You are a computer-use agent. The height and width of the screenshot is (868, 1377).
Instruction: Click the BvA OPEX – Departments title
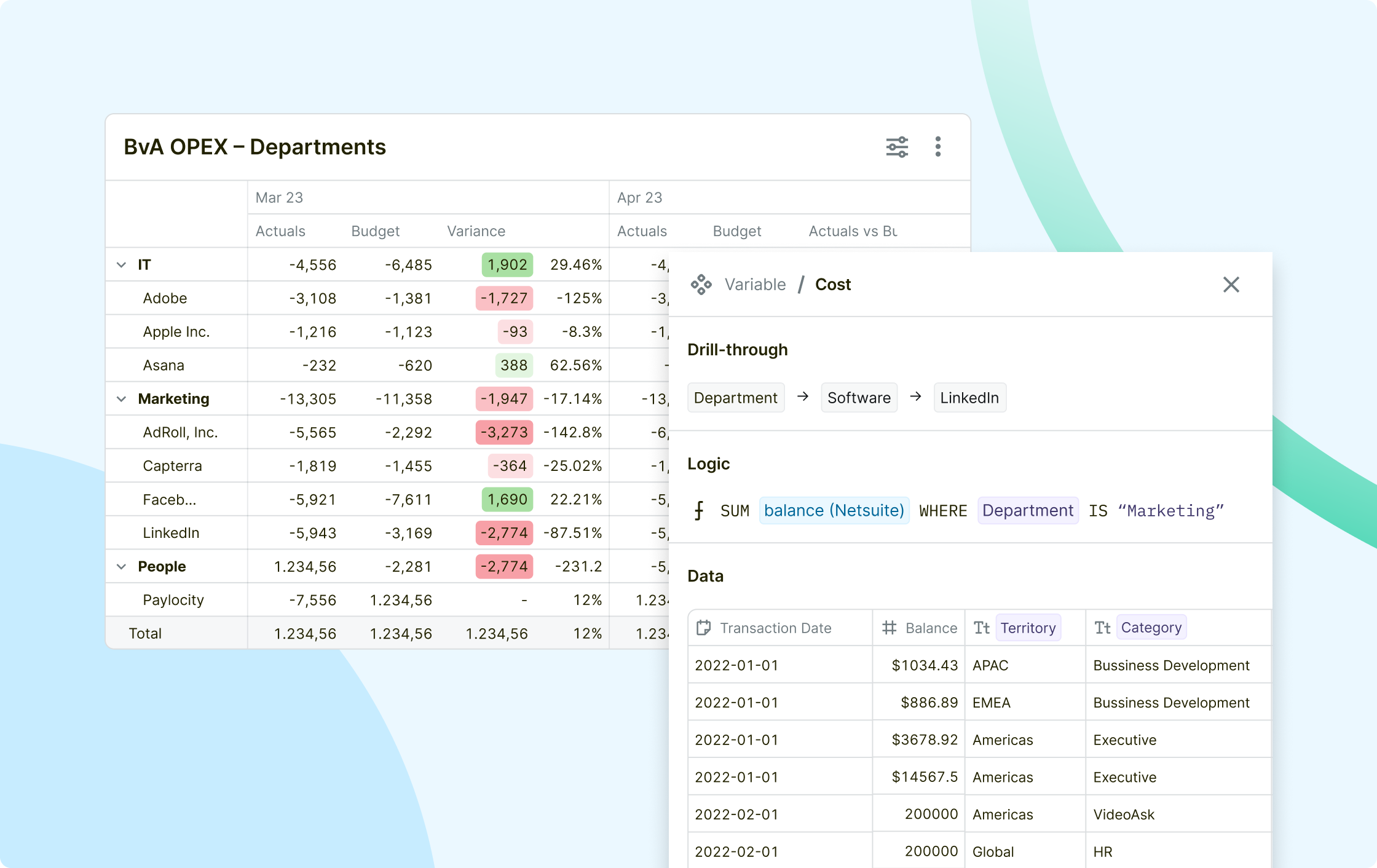(254, 147)
